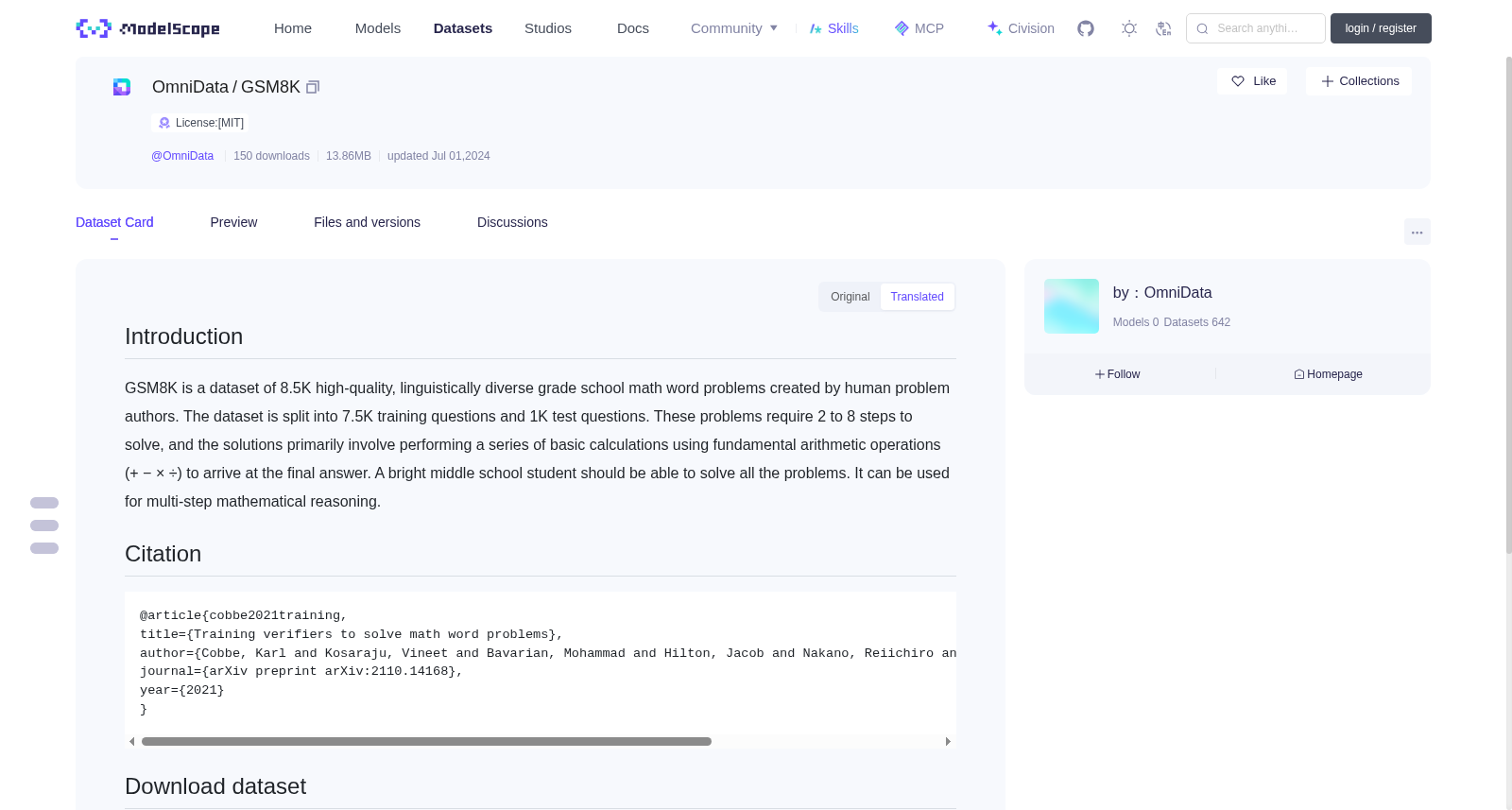Click the '150 downloads' text
The width and height of the screenshot is (1512, 810).
(271, 156)
